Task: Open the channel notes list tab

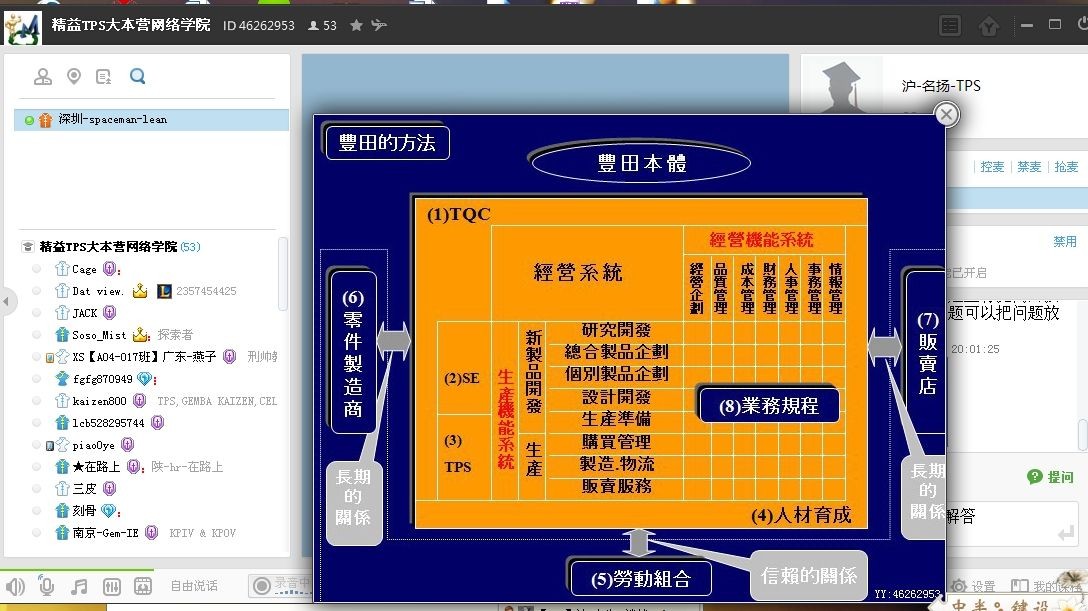Action: click(x=103, y=76)
